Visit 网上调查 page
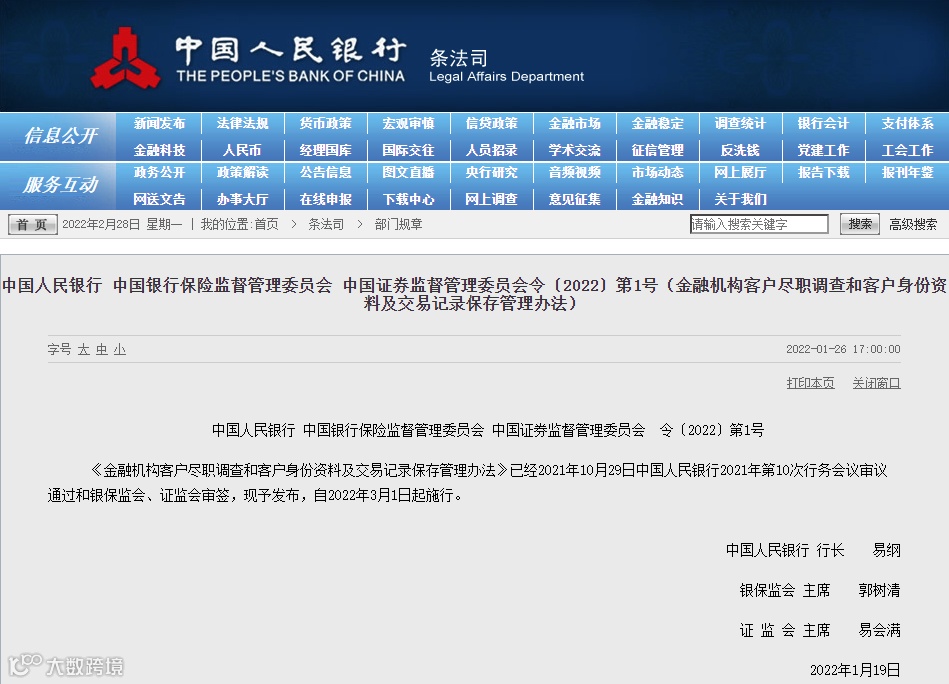Screen dimensions: 949x684 pos(491,199)
